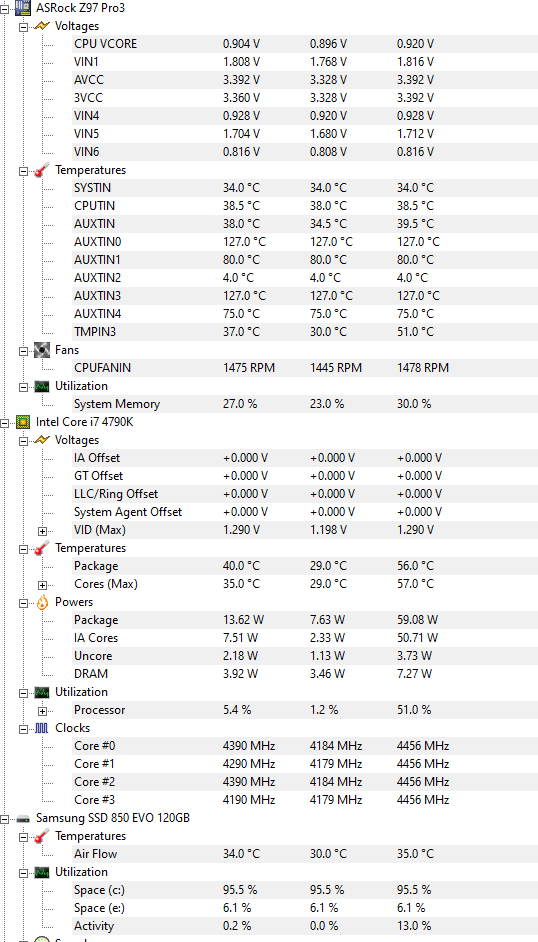Click the lightning icon beside ASRock Voltages
This screenshot has width=538, height=942.
(42, 26)
